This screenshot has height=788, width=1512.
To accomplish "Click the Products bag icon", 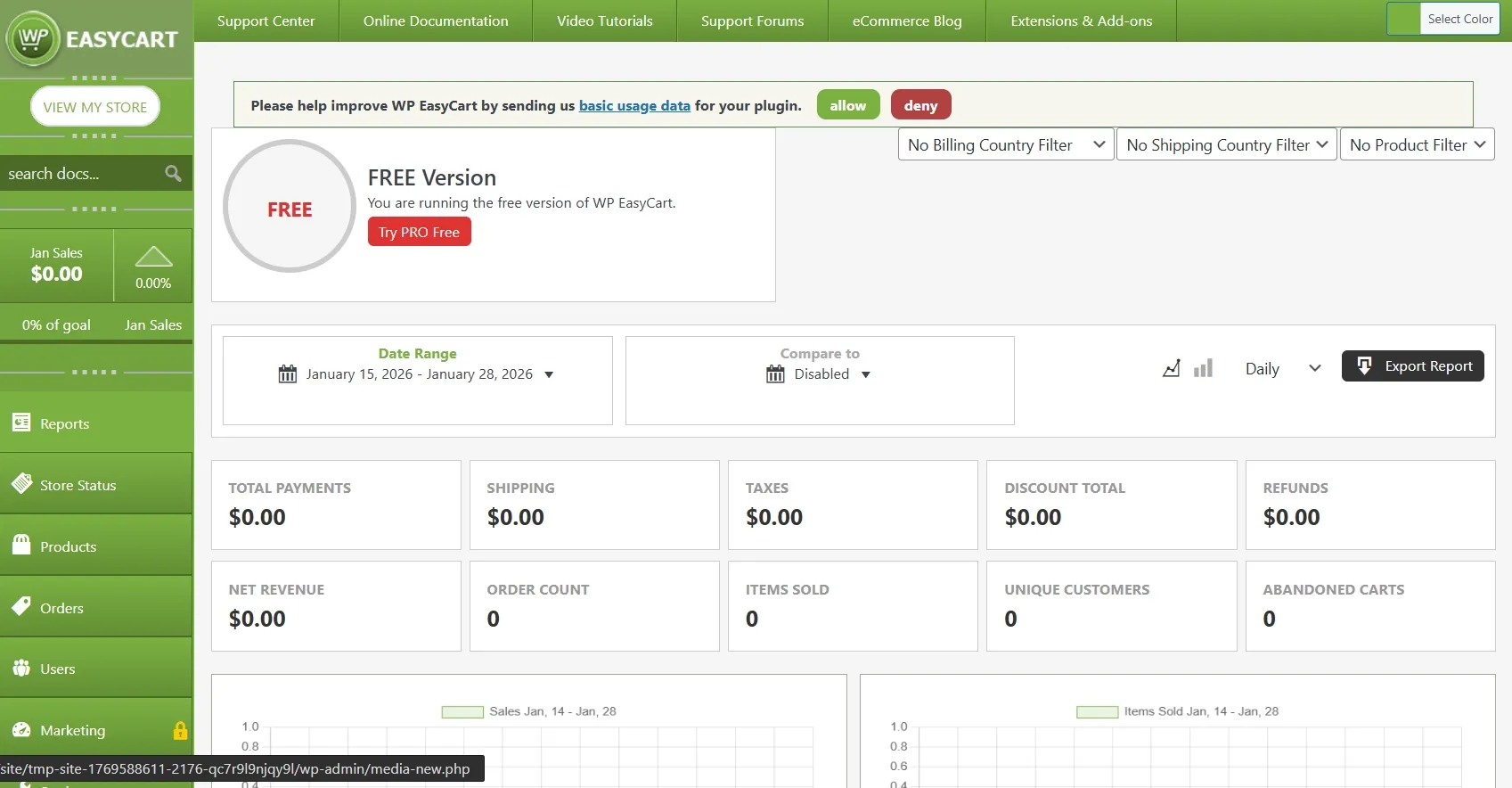I will coord(21,545).
